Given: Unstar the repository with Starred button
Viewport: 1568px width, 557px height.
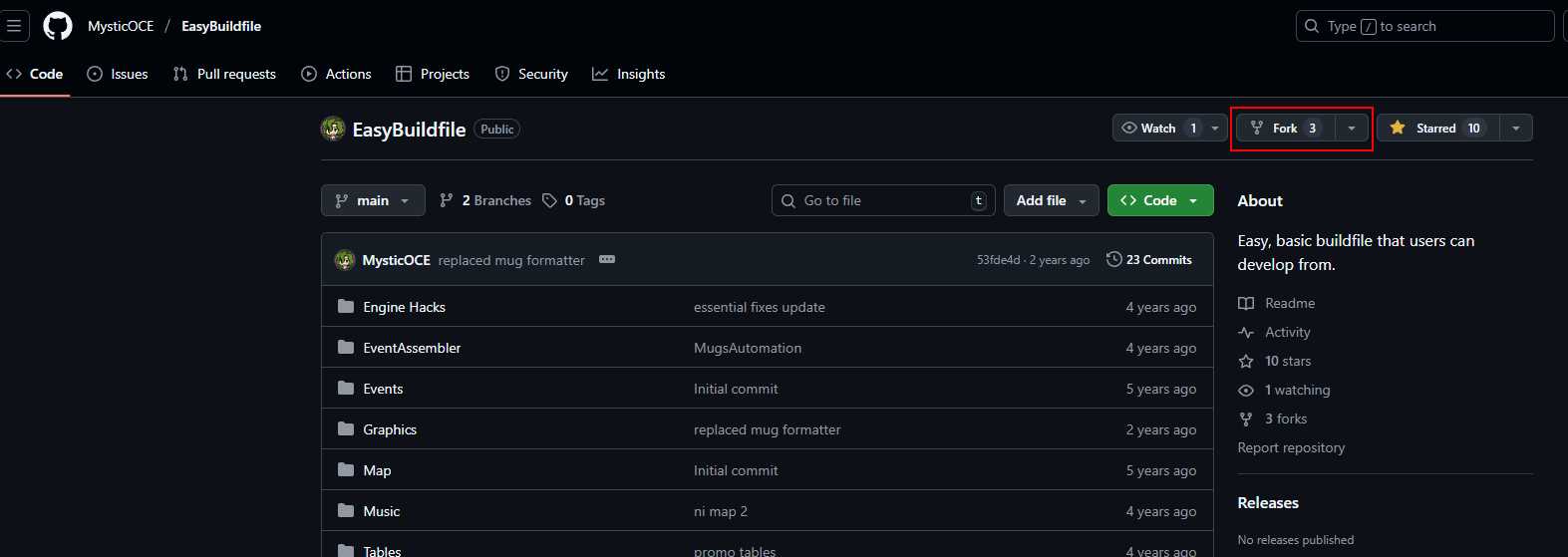Looking at the screenshot, I should tap(1436, 129).
